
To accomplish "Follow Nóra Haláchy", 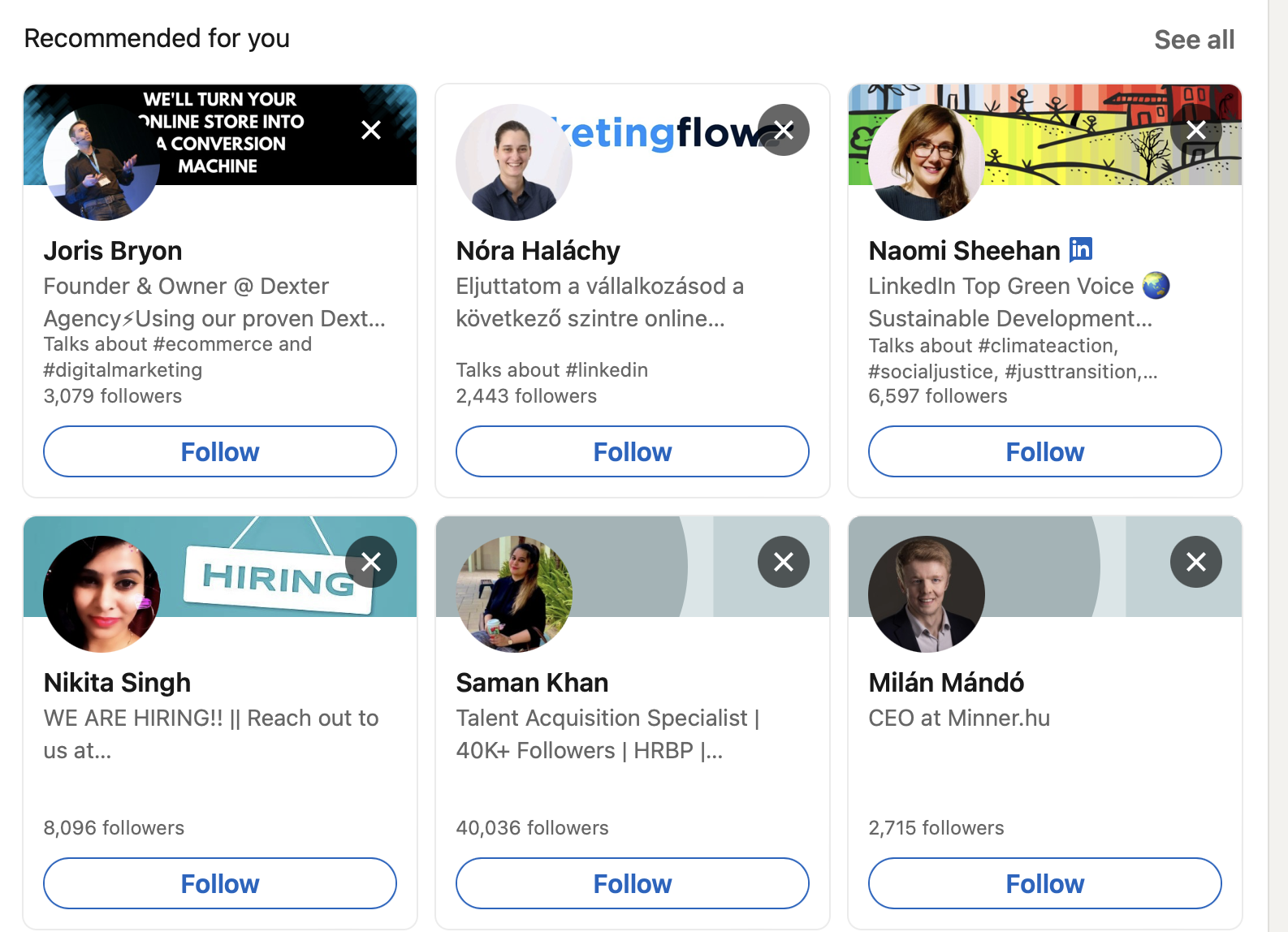I will [632, 451].
